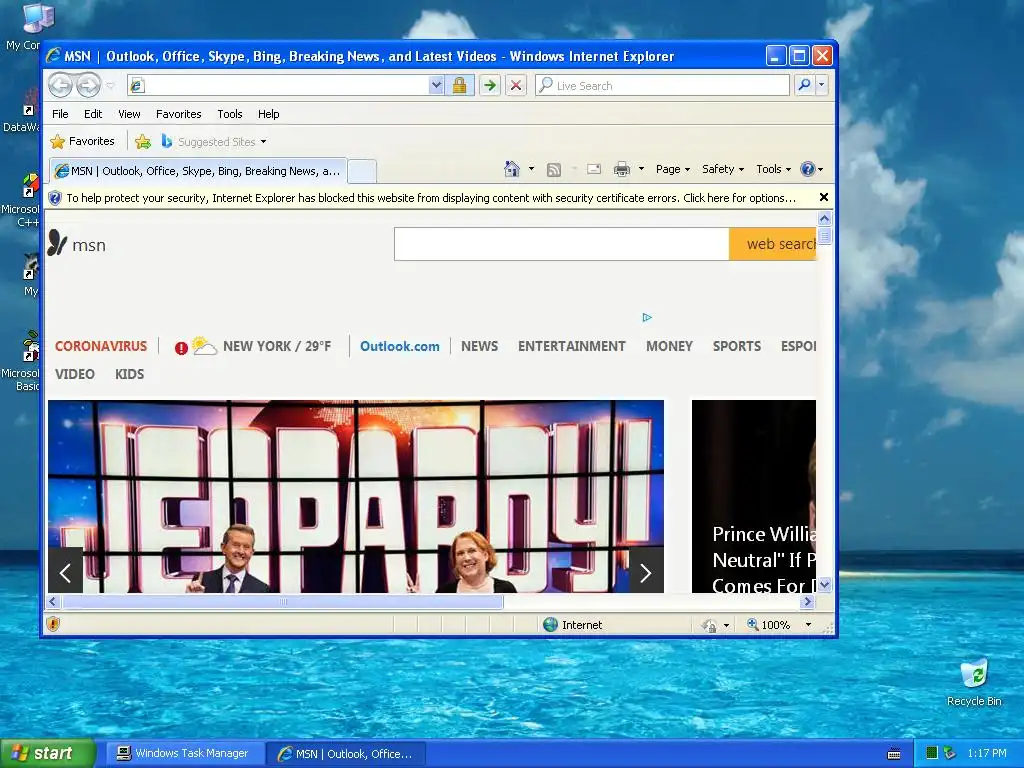The image size is (1024, 768).
Task: Click the Print icon
Action: coord(622,169)
